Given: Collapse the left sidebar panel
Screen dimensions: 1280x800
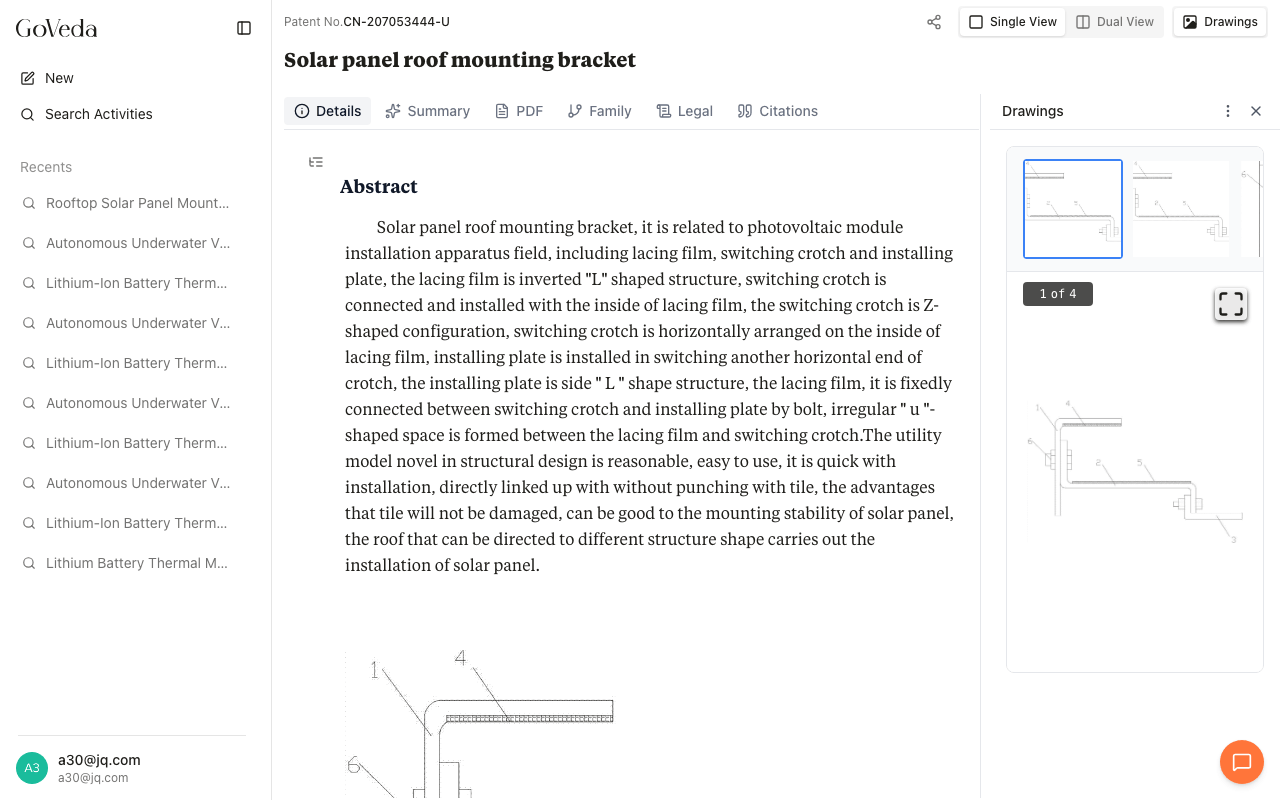Looking at the screenshot, I should 244,28.
